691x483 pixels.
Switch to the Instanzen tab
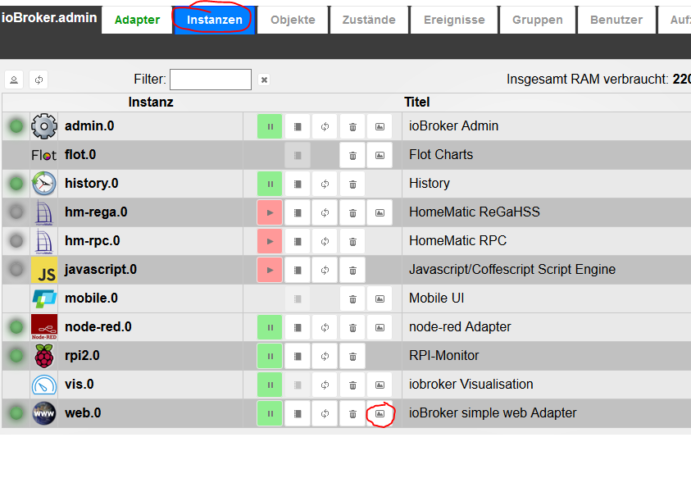point(214,20)
